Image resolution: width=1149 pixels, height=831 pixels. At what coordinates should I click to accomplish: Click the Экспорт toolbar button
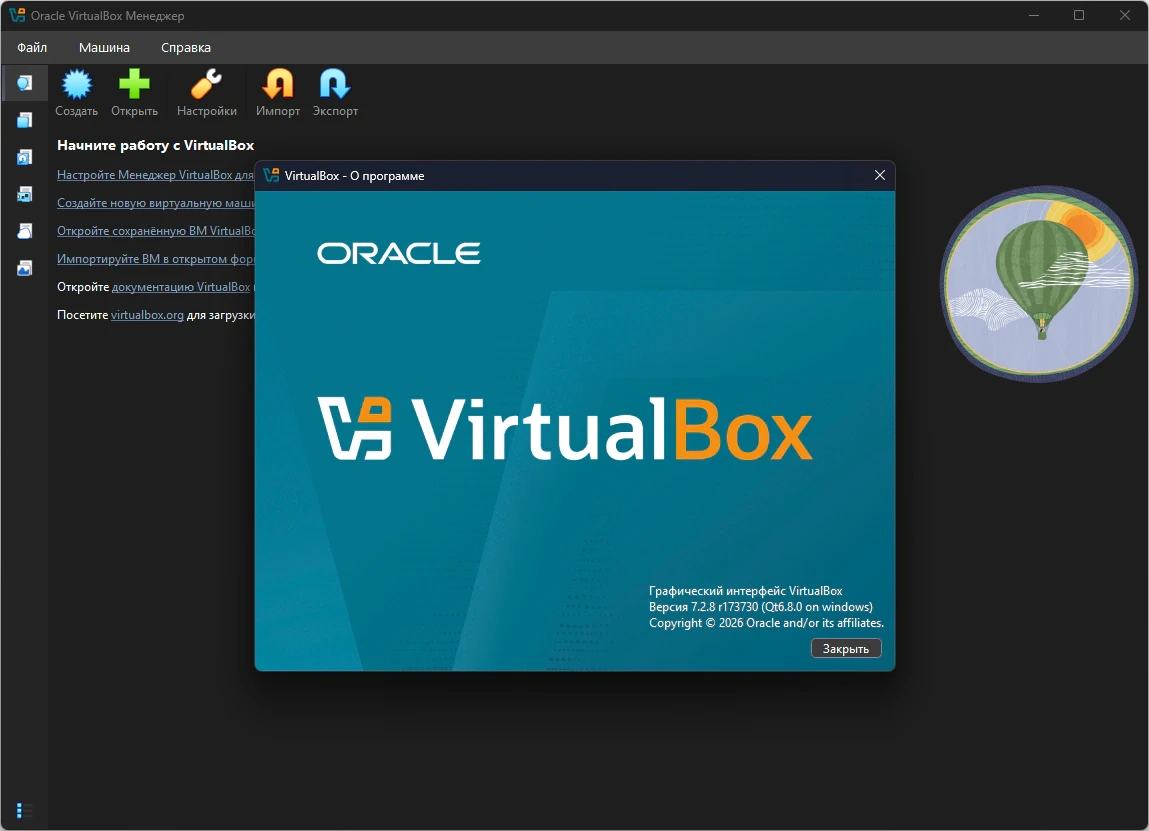[335, 92]
